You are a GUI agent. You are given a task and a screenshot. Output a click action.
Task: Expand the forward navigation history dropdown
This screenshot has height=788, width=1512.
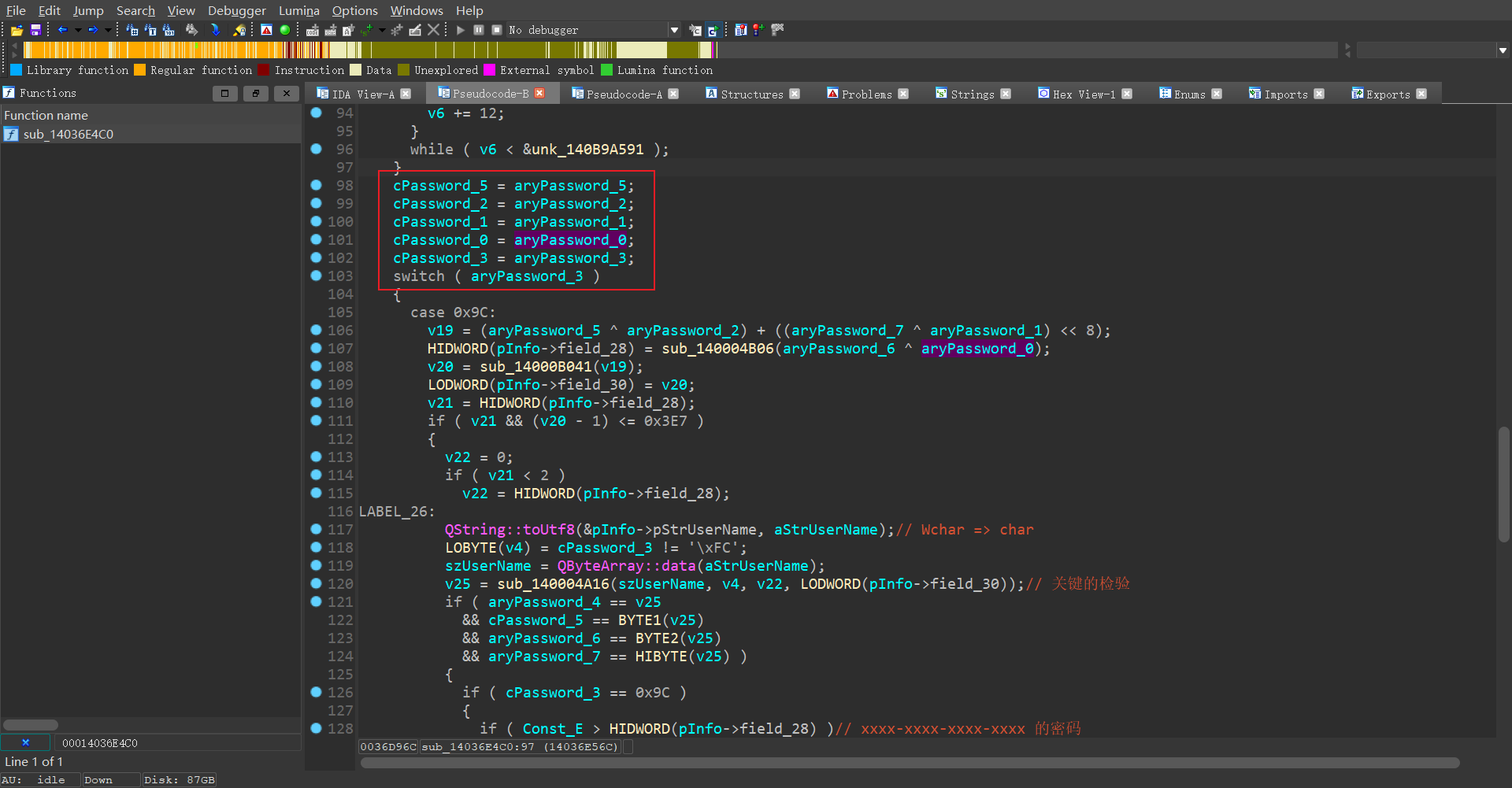(108, 30)
